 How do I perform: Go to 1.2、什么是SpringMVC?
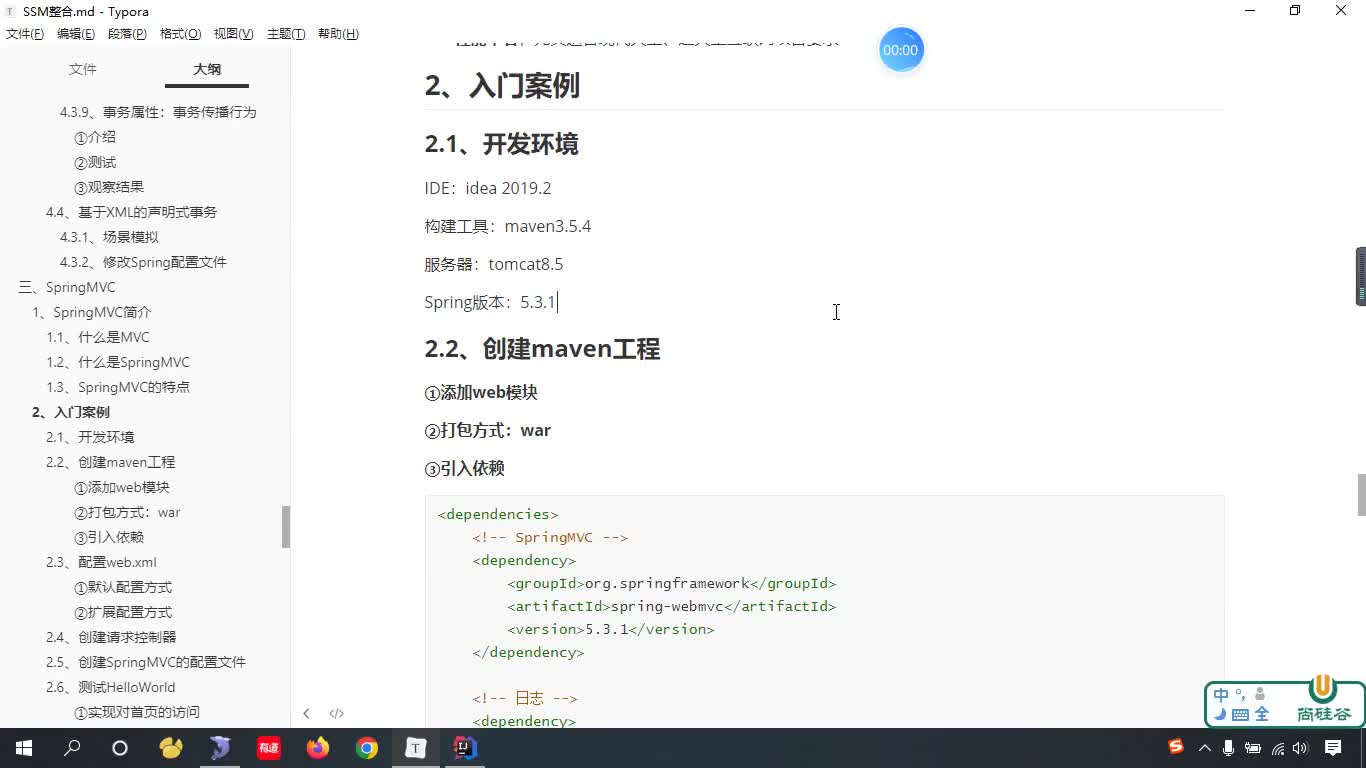tap(118, 362)
